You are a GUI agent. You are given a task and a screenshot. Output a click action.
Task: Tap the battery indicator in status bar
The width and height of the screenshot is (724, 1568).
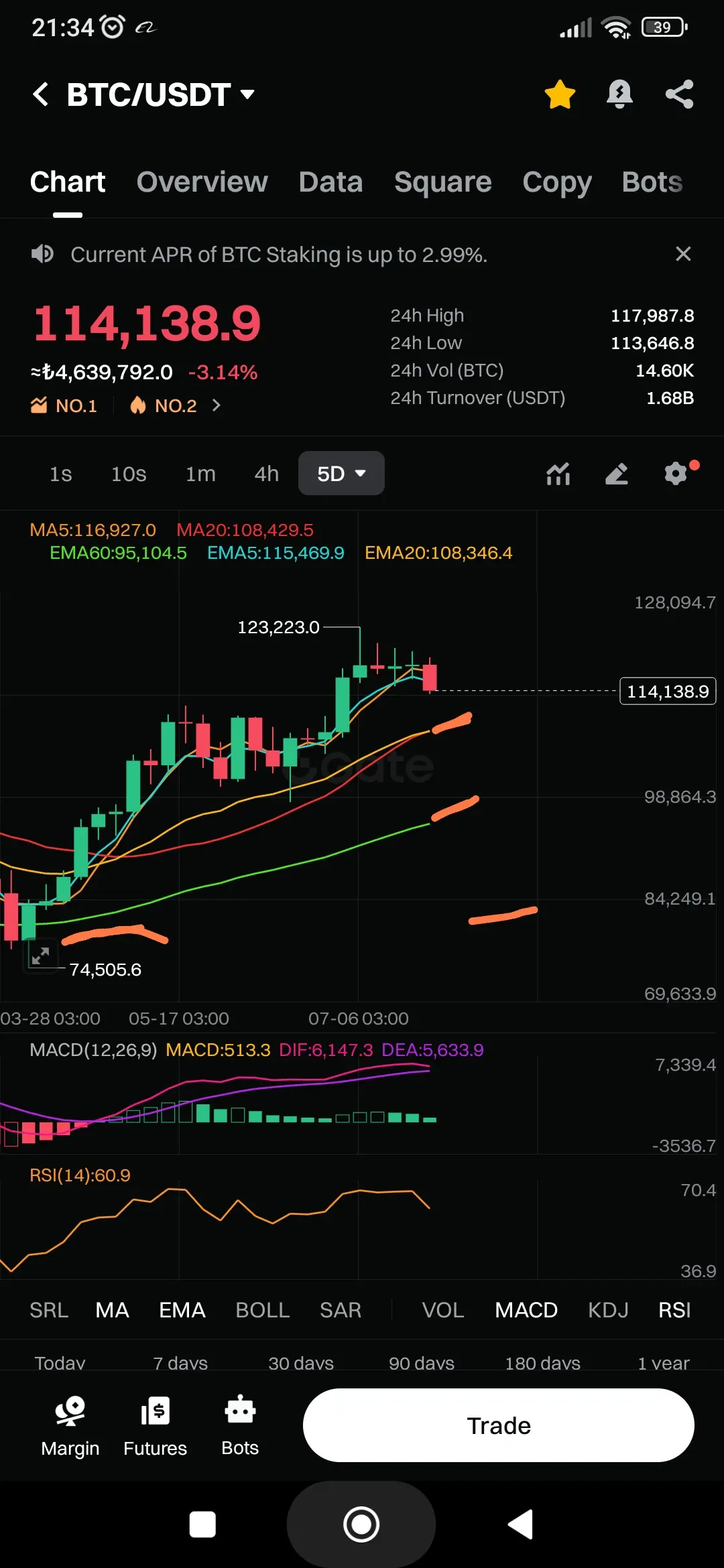click(664, 27)
